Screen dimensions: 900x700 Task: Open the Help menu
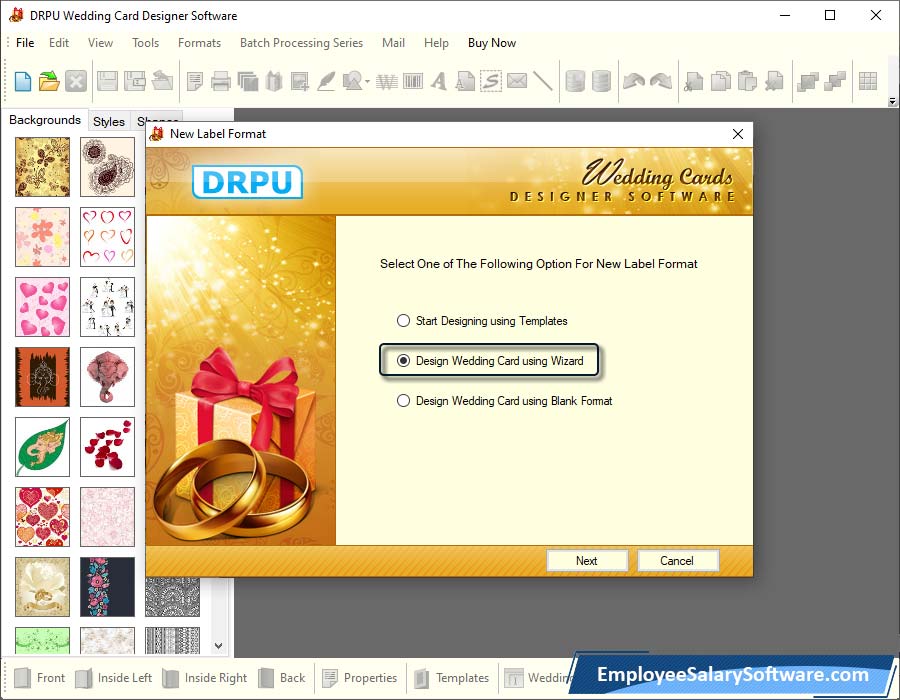(x=436, y=43)
